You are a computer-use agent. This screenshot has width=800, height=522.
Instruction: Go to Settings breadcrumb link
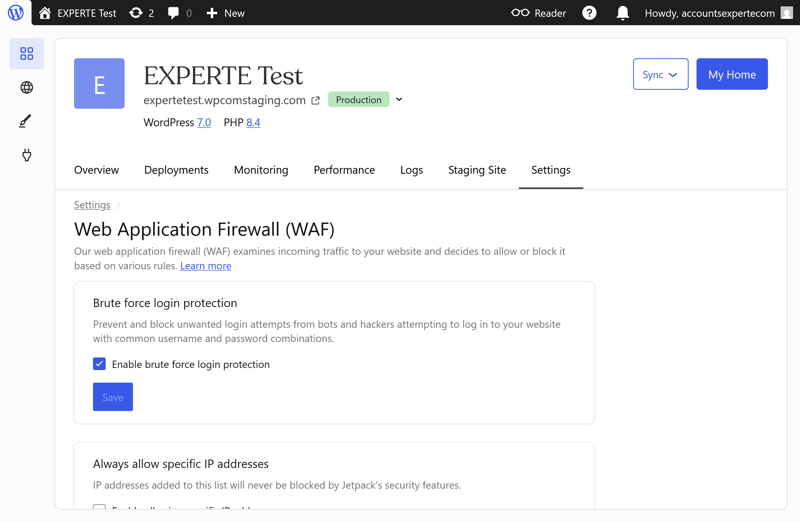click(92, 205)
